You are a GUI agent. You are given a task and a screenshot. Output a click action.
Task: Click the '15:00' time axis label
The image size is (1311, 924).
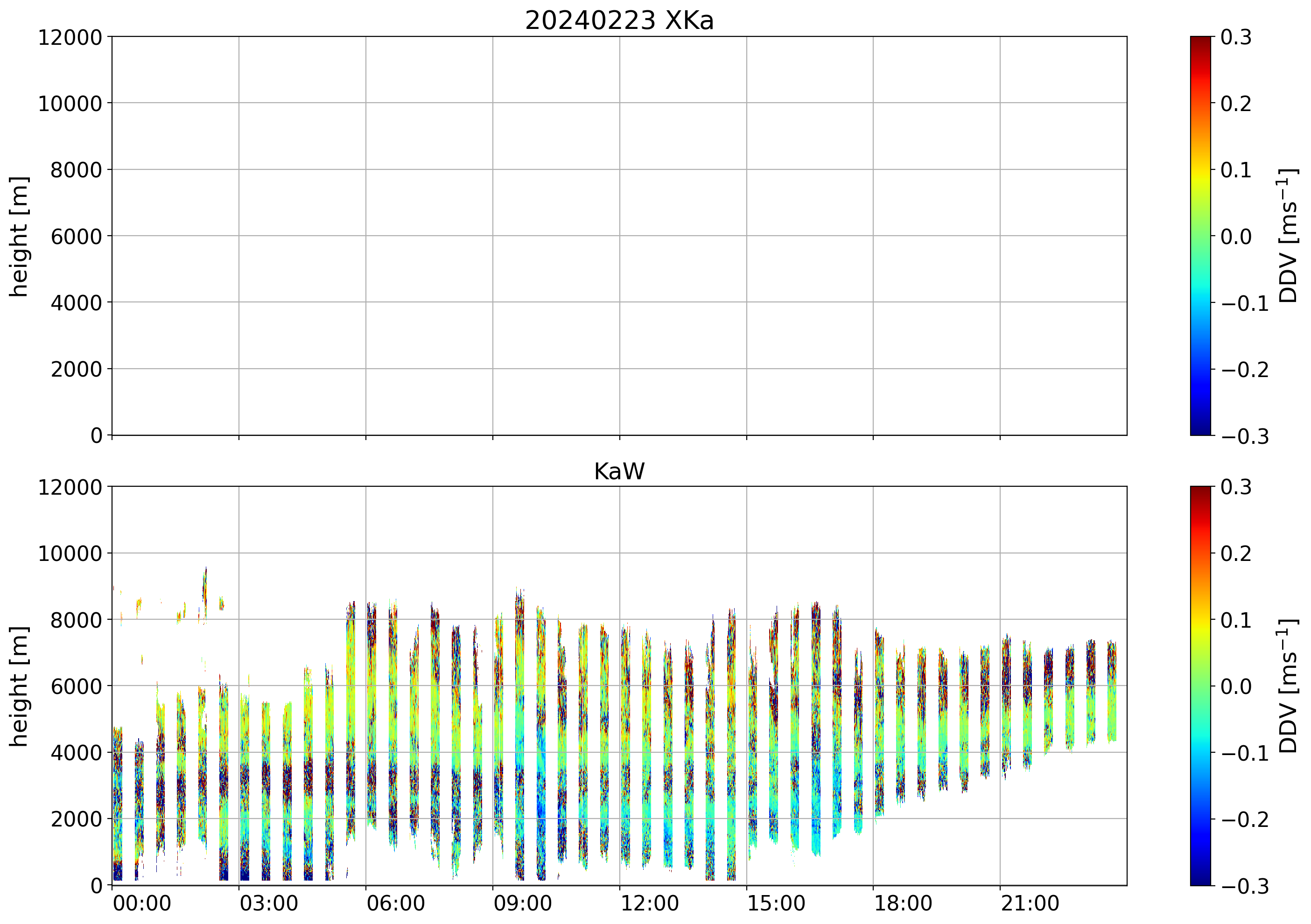[x=776, y=904]
